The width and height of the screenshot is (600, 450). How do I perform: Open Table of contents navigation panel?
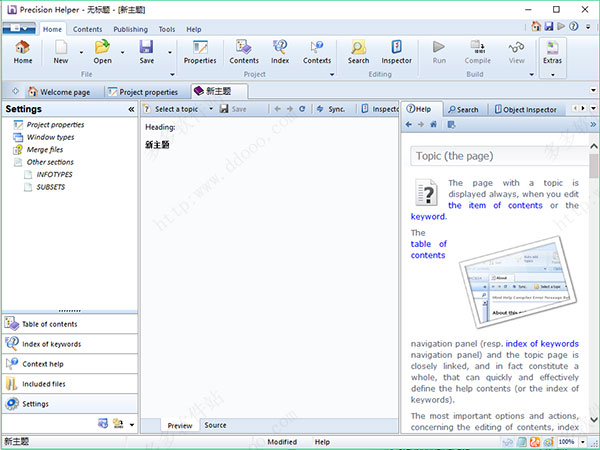70,324
